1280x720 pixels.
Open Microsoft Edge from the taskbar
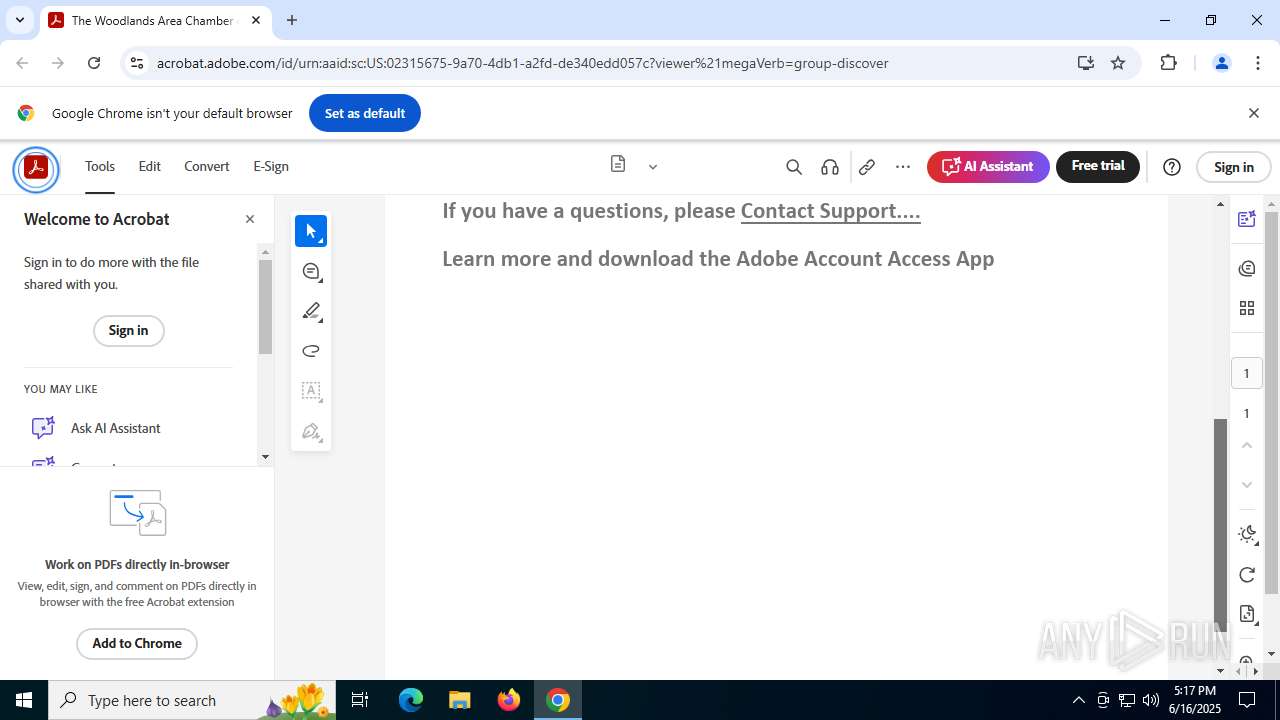click(x=411, y=700)
